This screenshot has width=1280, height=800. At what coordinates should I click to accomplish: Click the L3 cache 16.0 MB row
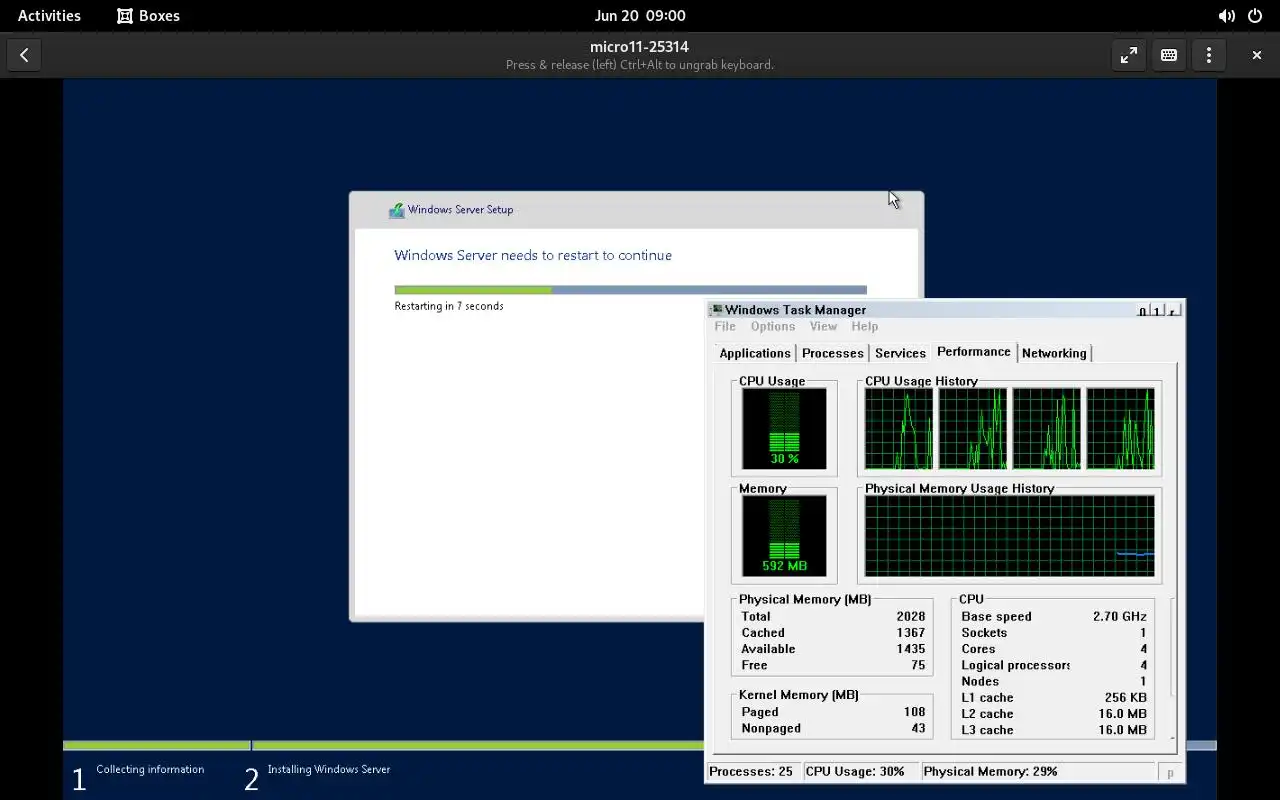point(1054,729)
